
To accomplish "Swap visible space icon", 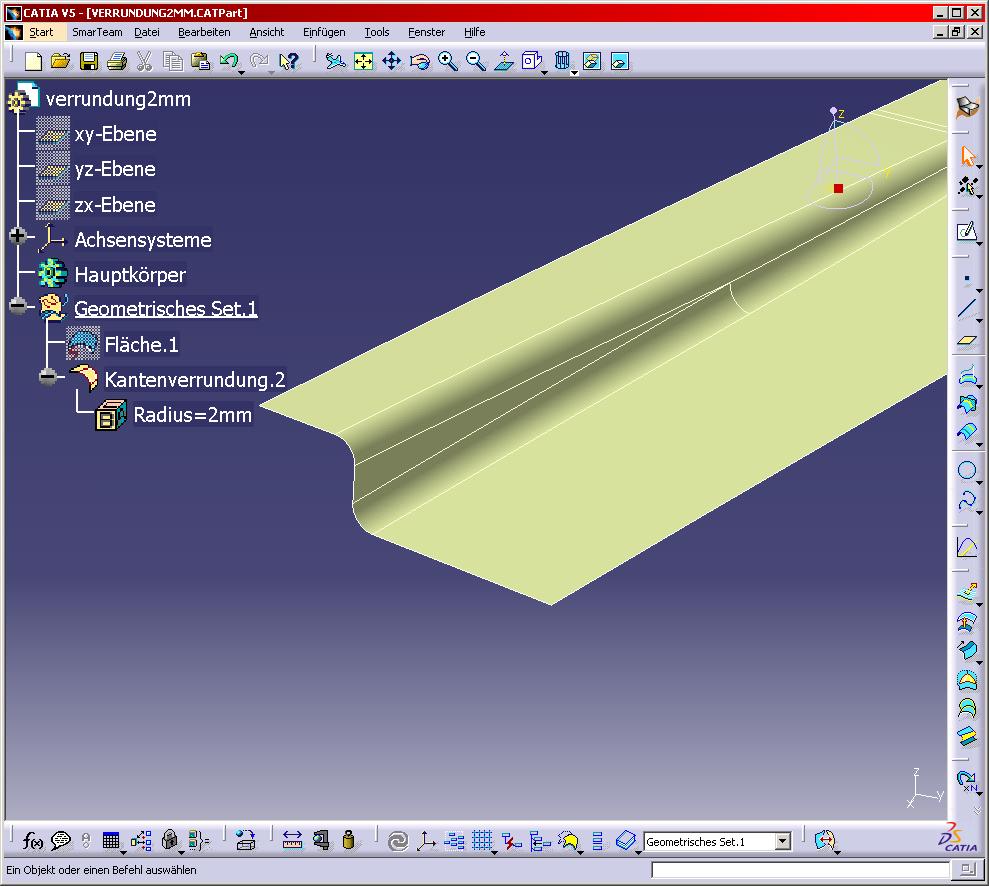I will (x=620, y=61).
